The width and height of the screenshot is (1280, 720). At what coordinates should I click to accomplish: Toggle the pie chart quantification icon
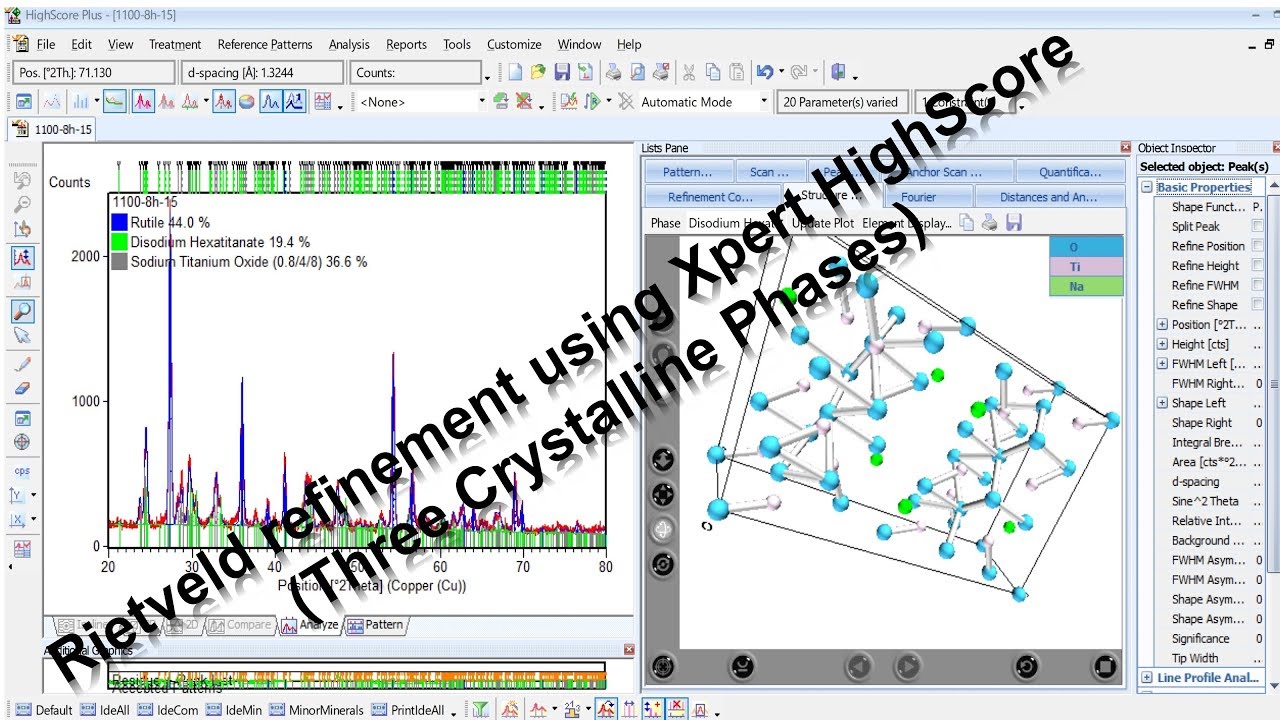coord(246,101)
